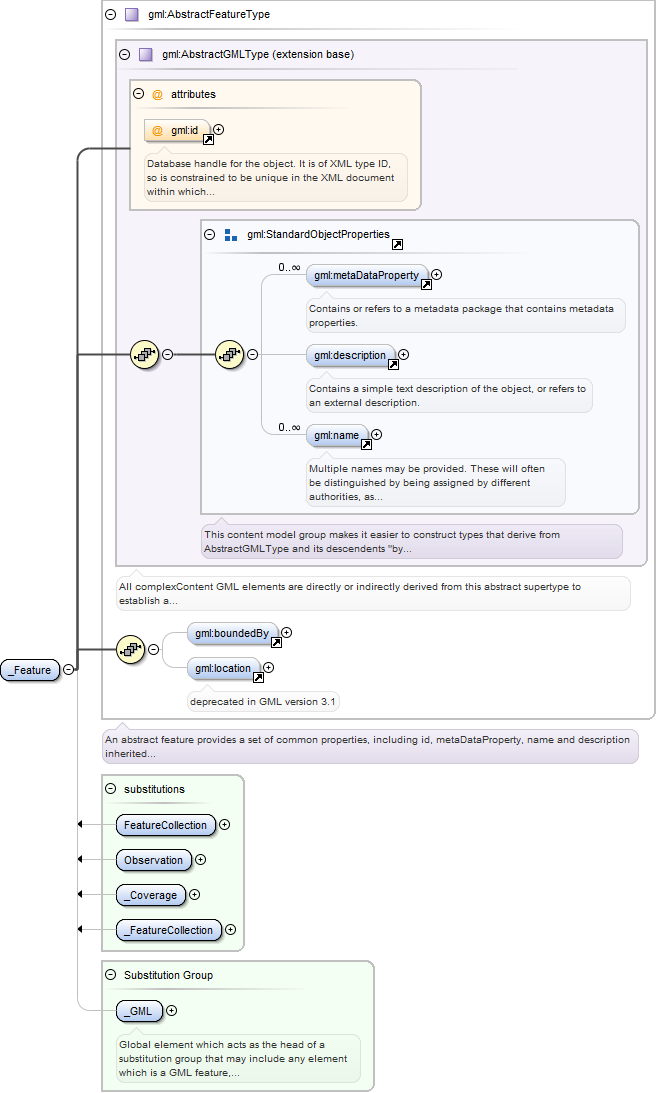Click the purple gml:AbstractFeatureType type icon

pos(132,14)
